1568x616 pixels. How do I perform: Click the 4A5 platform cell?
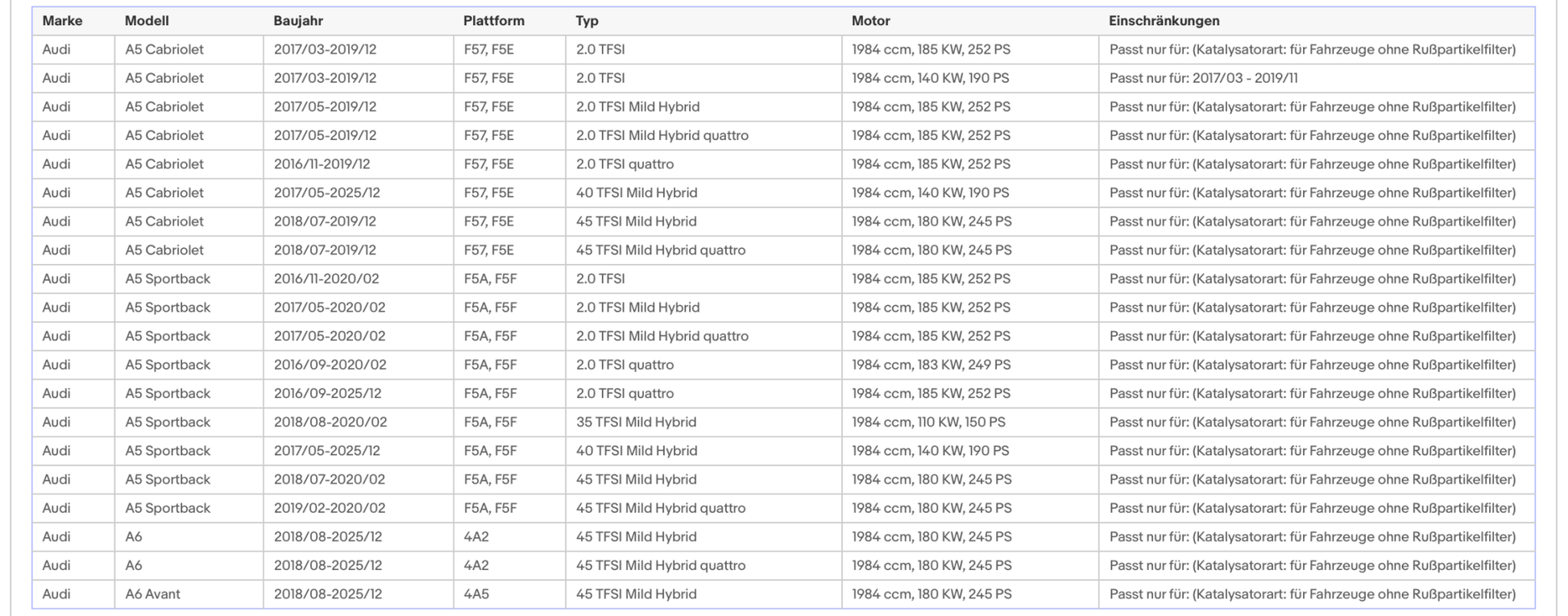tap(476, 594)
